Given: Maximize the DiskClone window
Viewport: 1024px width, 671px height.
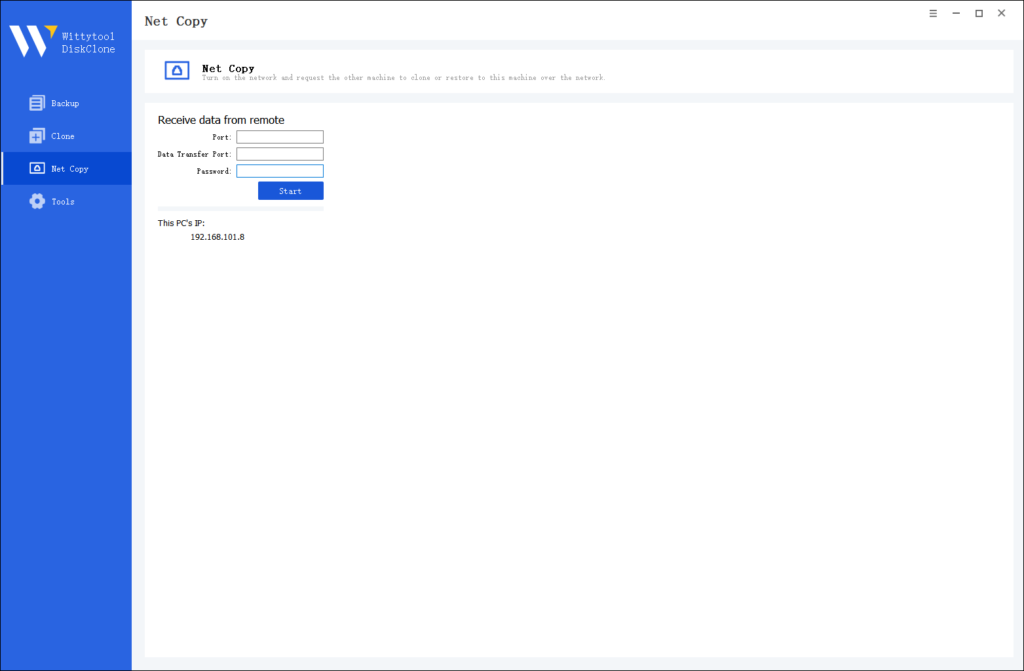Looking at the screenshot, I should click(979, 13).
